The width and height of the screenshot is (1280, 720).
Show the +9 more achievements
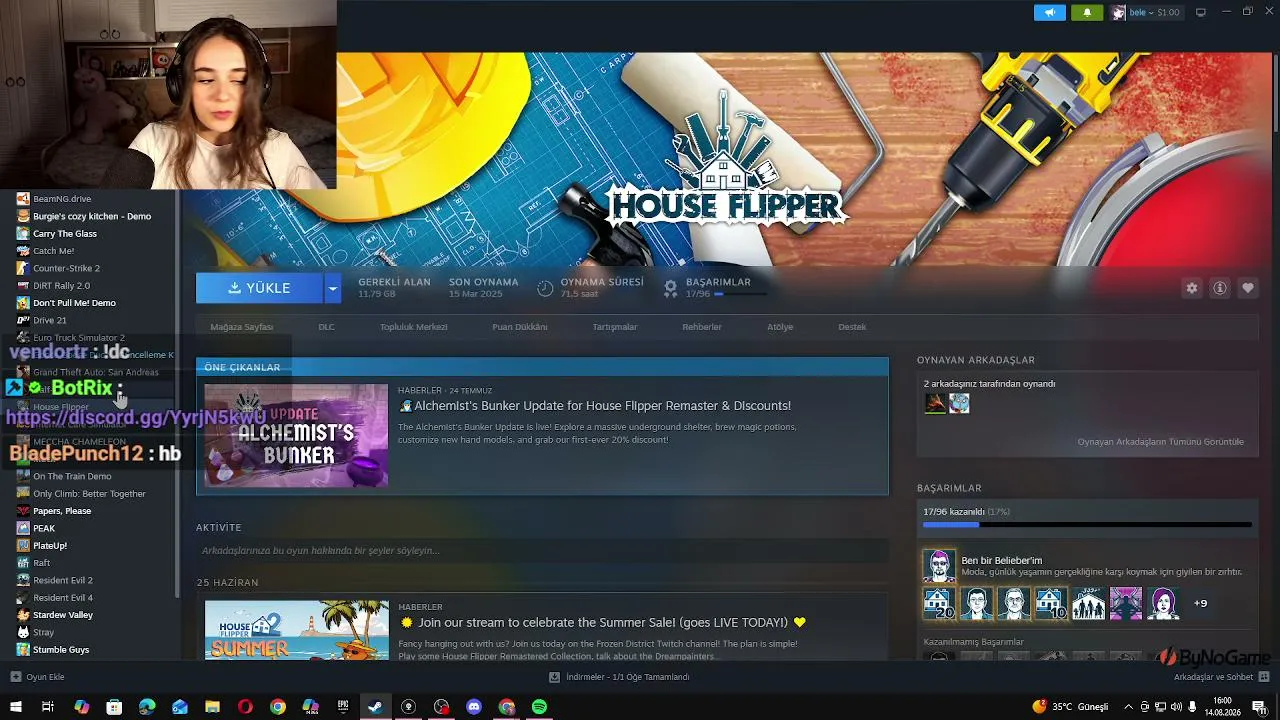tap(1200, 604)
